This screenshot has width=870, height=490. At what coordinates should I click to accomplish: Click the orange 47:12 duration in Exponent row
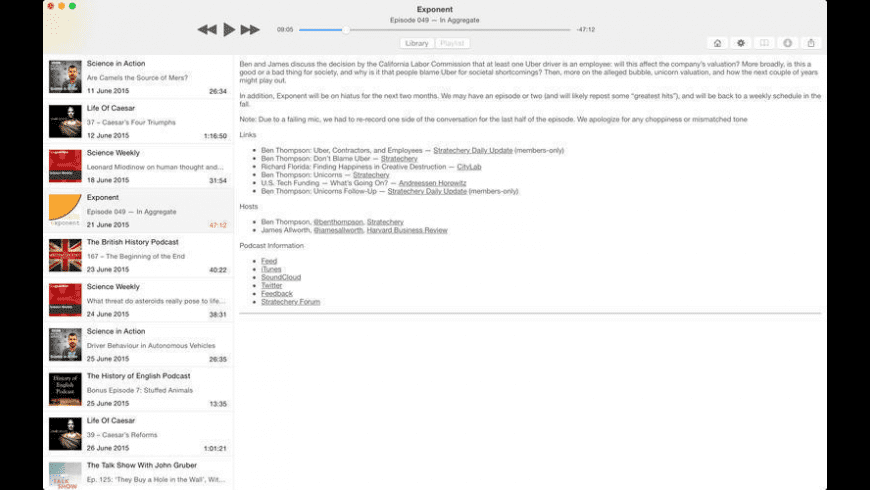218,225
